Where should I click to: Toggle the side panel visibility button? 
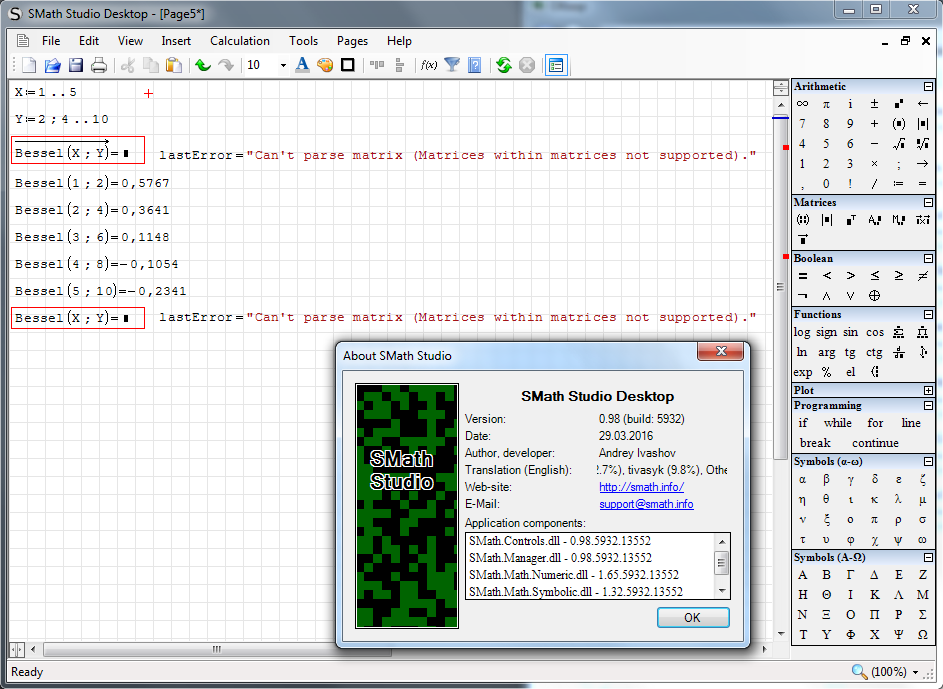556,65
